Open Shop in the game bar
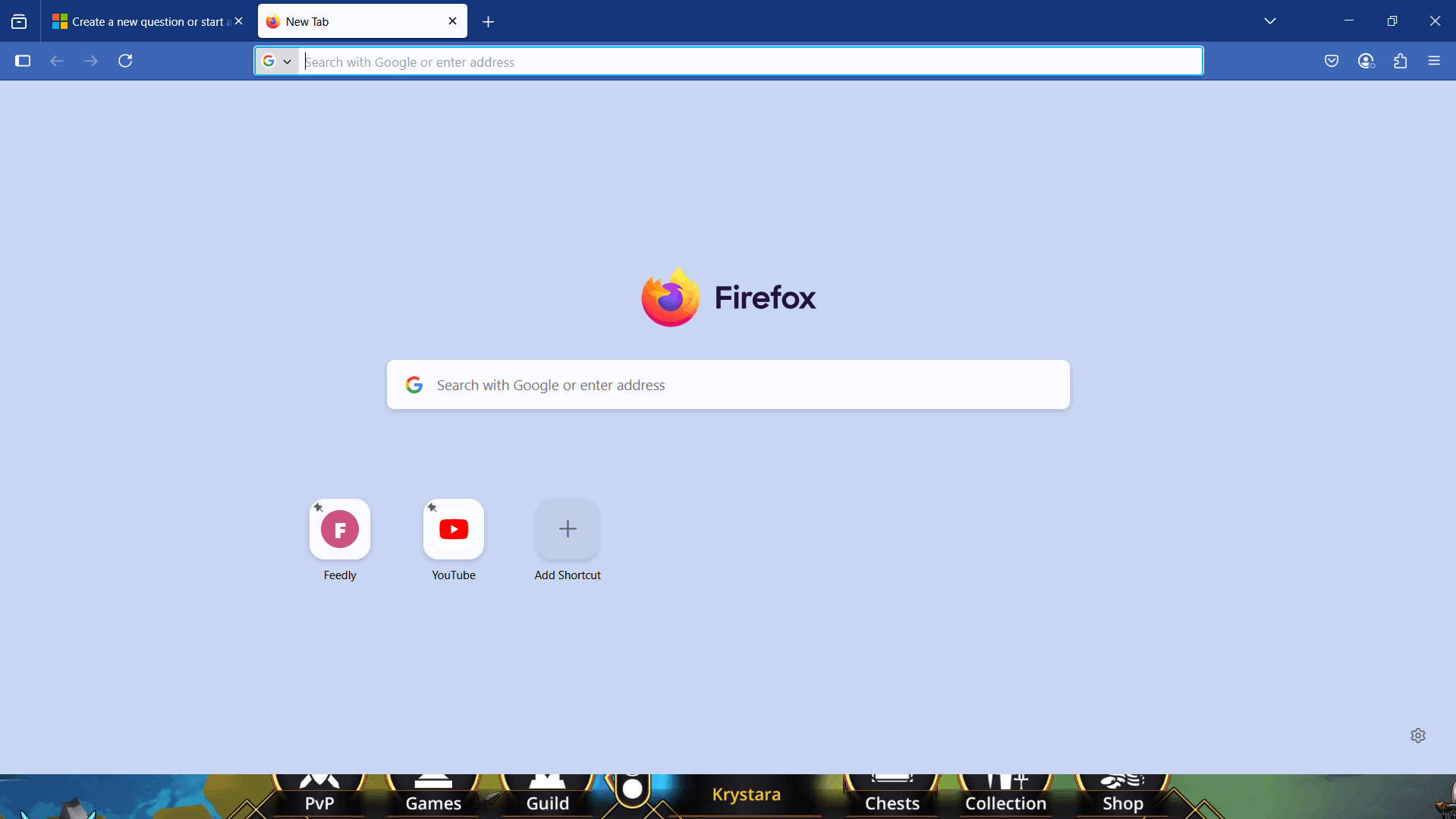Image resolution: width=1456 pixels, height=819 pixels. (1122, 796)
